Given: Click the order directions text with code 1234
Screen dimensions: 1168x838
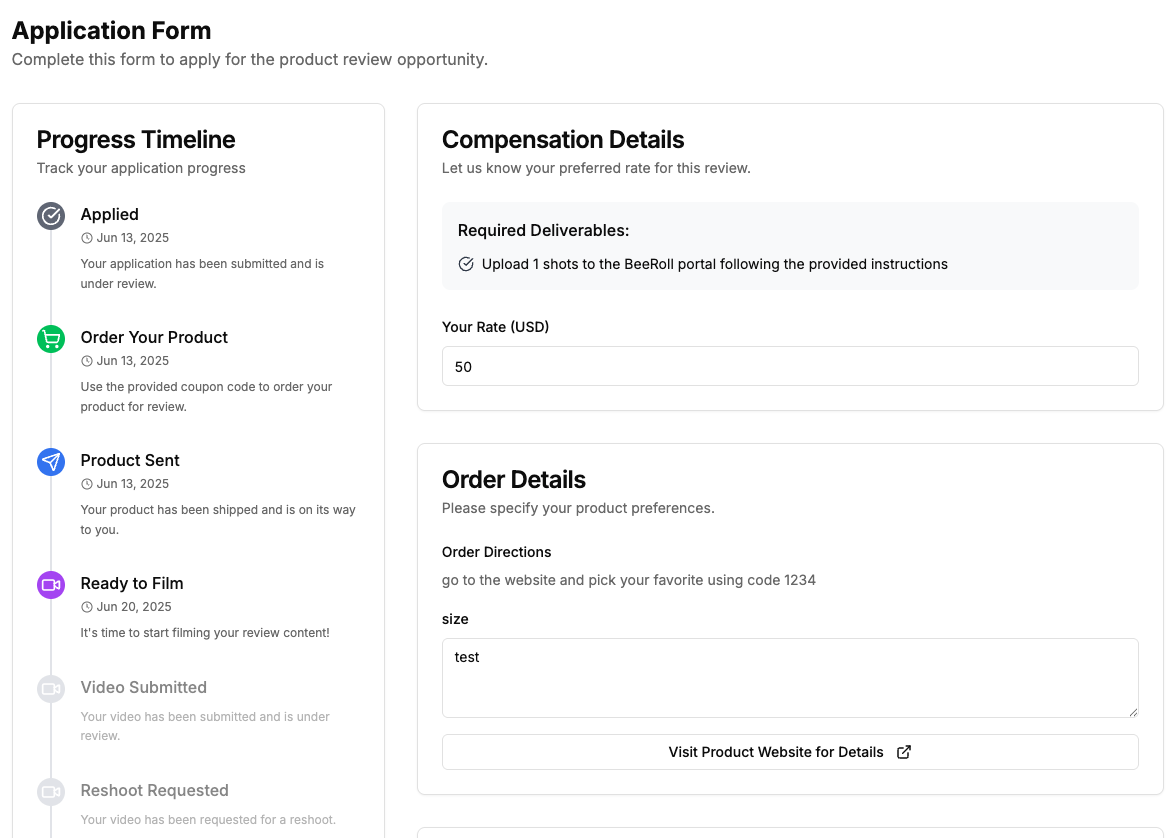Looking at the screenshot, I should tap(629, 580).
